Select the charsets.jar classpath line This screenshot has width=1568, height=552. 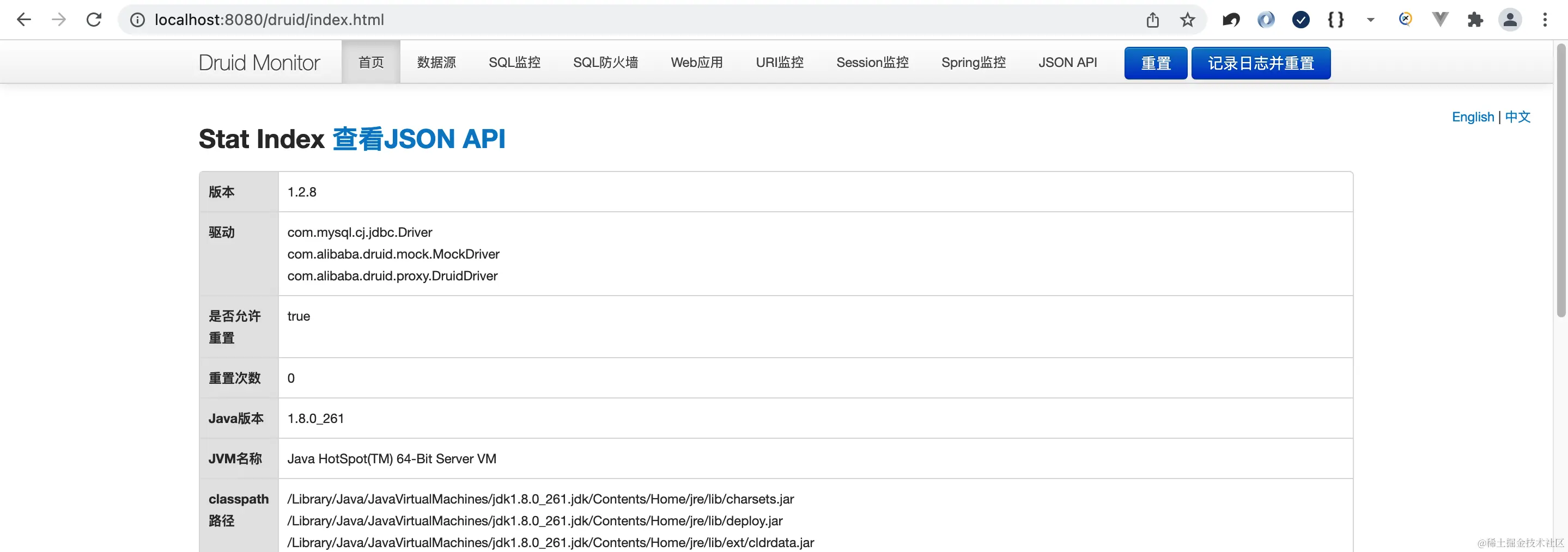tap(540, 499)
